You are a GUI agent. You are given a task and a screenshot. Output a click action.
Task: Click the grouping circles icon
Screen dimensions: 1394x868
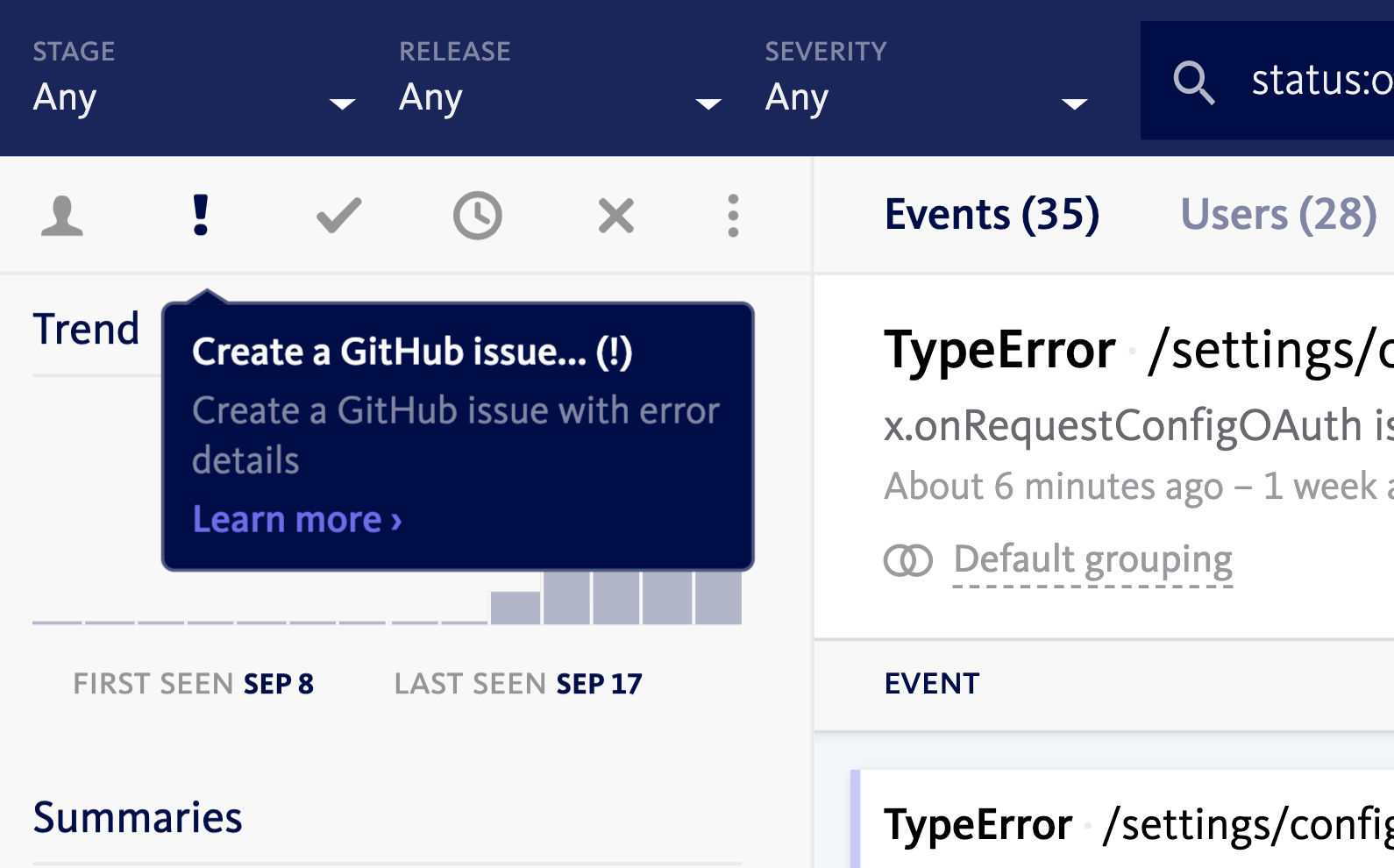tap(908, 560)
